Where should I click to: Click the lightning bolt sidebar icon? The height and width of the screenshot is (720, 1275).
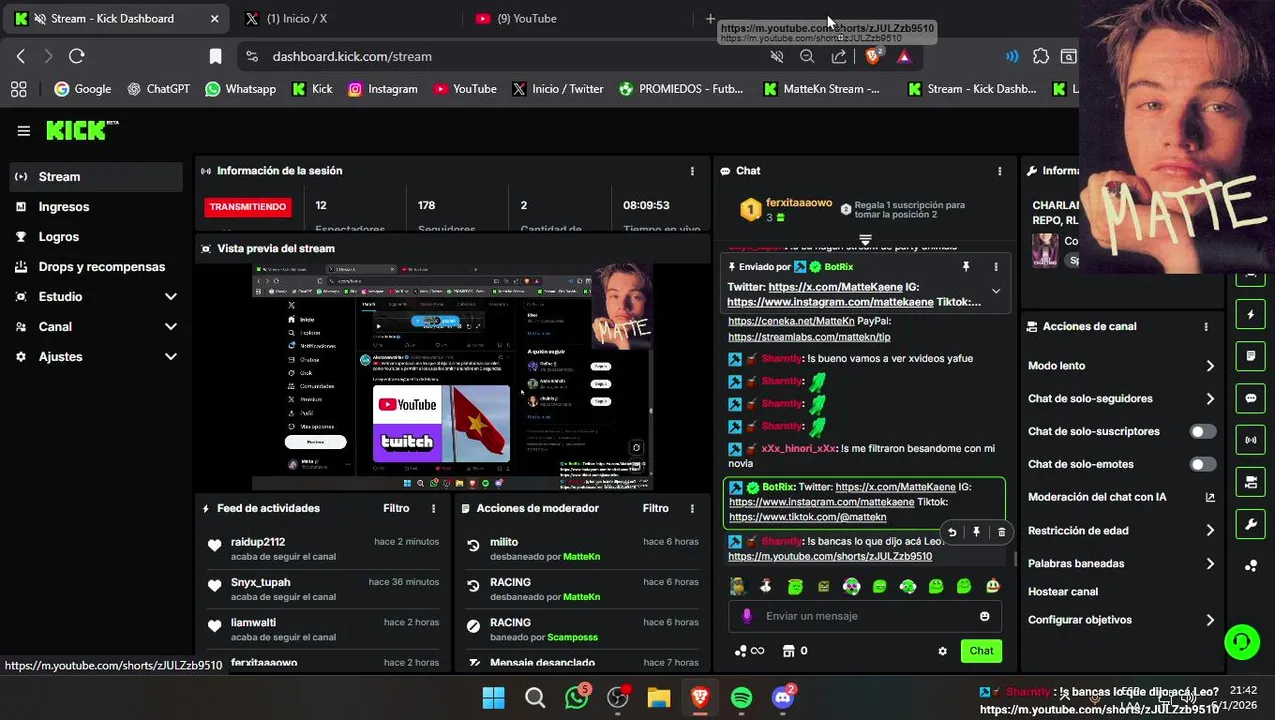1251,314
